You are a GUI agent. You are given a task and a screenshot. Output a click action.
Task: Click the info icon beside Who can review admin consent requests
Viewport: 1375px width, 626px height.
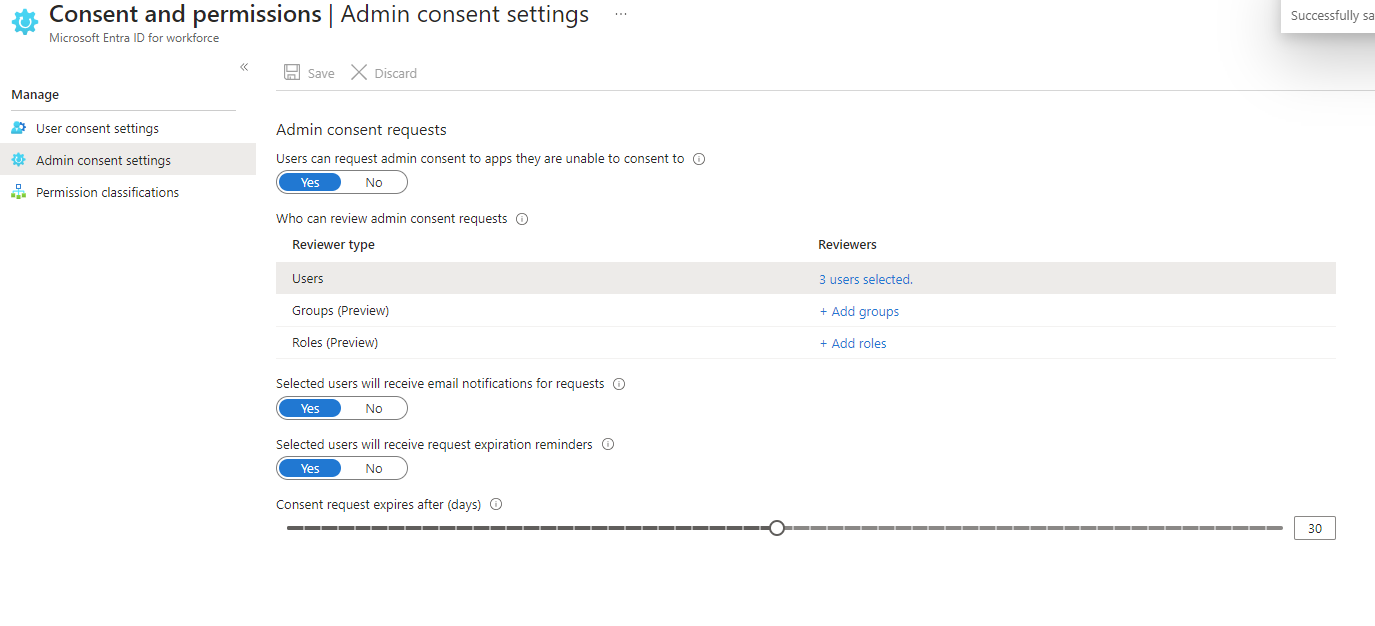coord(521,218)
